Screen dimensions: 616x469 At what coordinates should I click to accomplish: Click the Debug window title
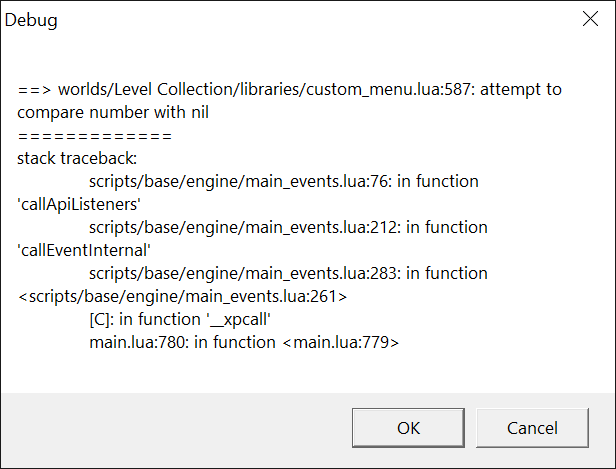tap(31, 20)
